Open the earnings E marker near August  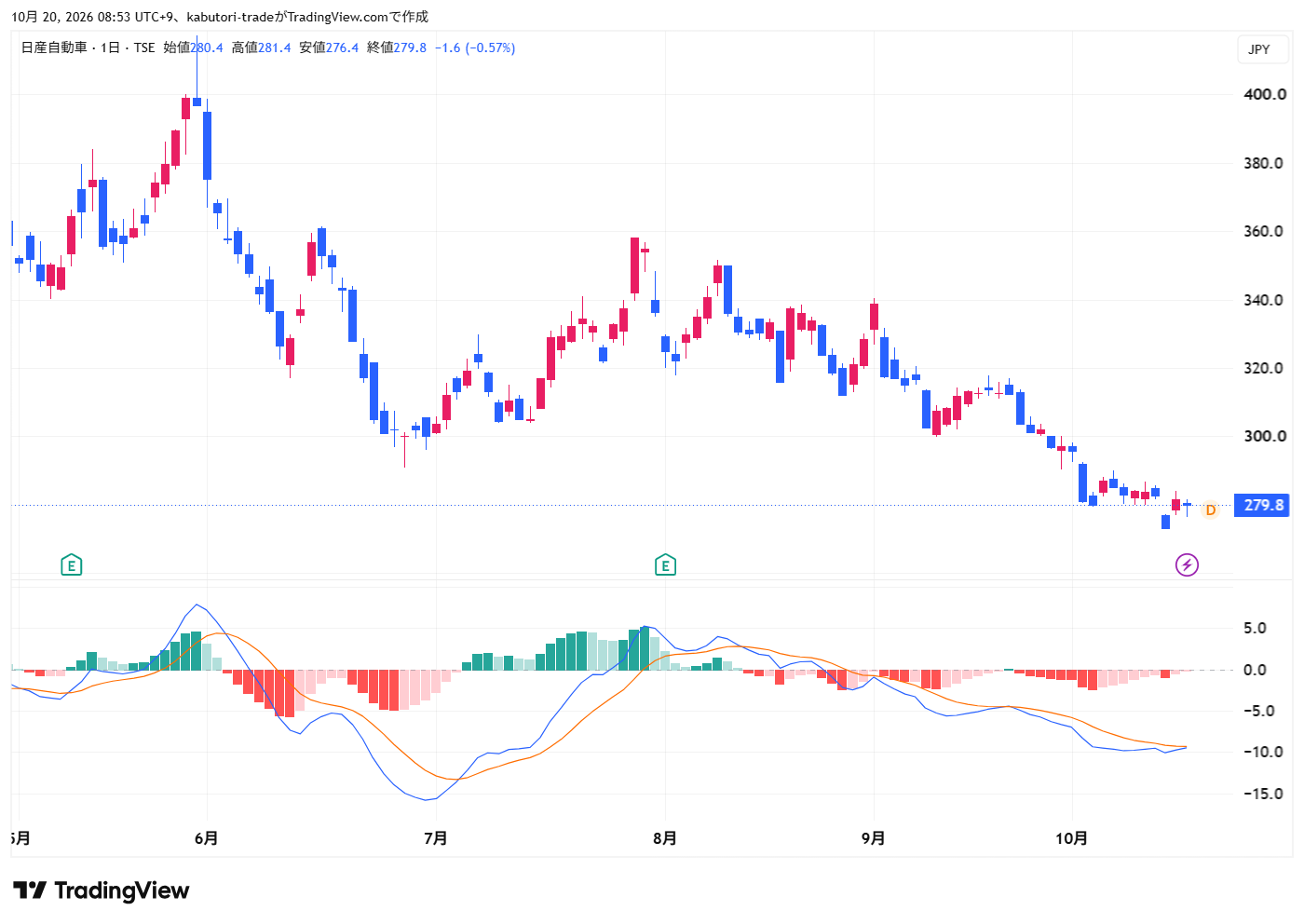click(665, 564)
